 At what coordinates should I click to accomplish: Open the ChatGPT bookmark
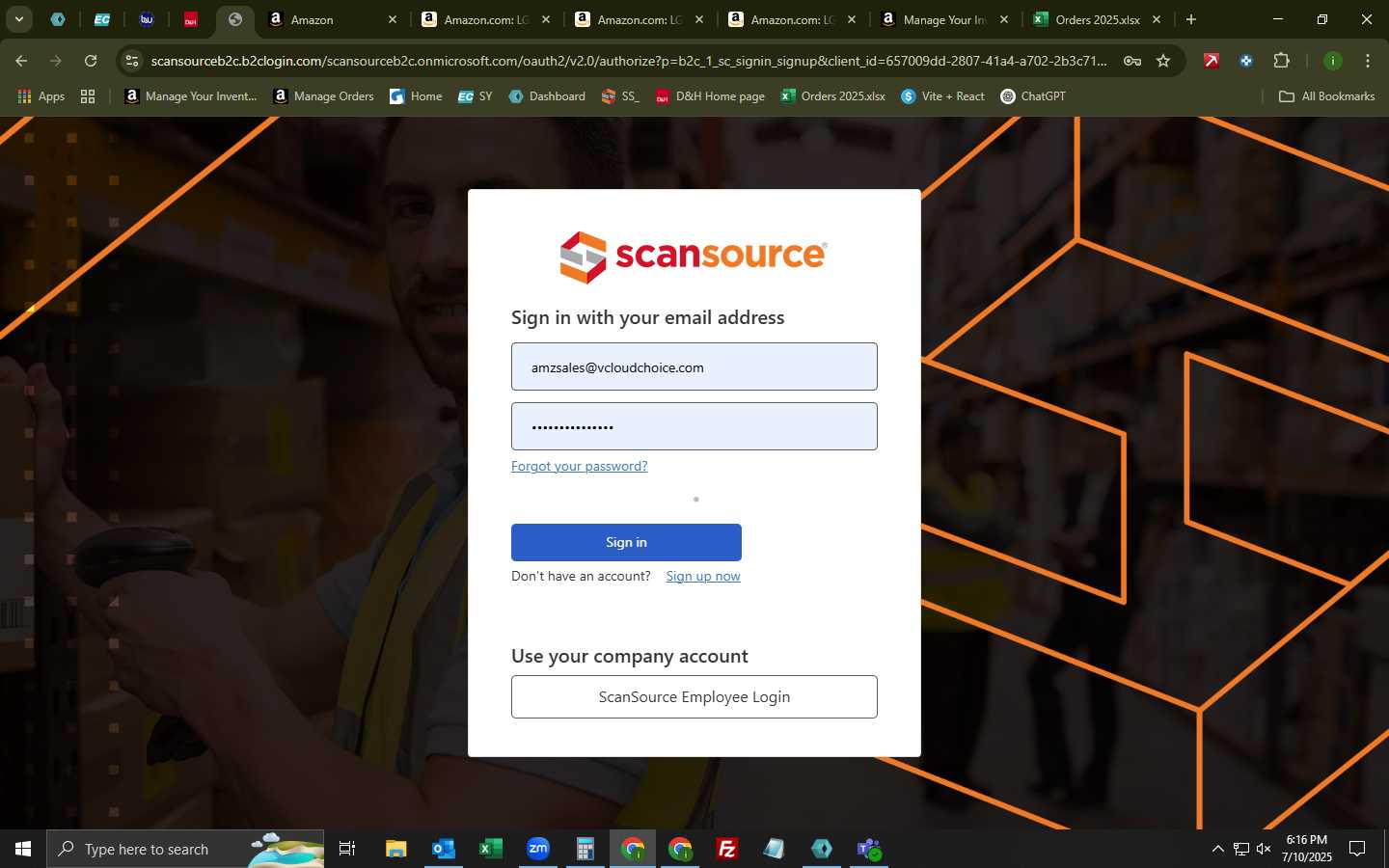1033,96
